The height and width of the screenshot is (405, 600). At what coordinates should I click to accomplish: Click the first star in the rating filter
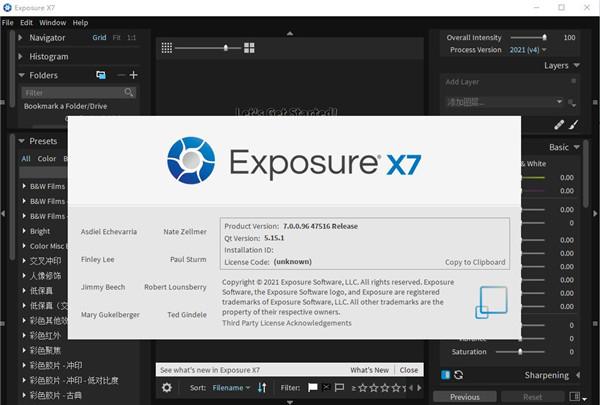363,388
